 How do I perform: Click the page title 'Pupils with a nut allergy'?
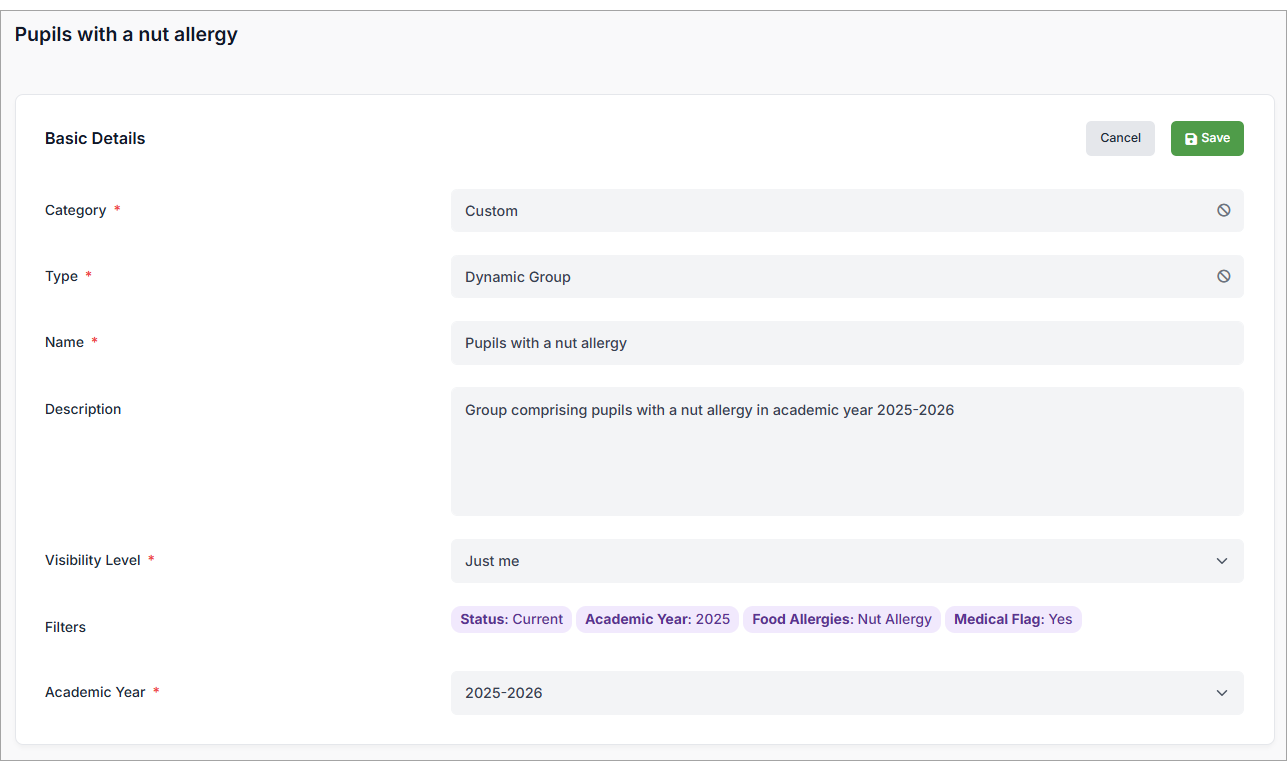tap(126, 35)
